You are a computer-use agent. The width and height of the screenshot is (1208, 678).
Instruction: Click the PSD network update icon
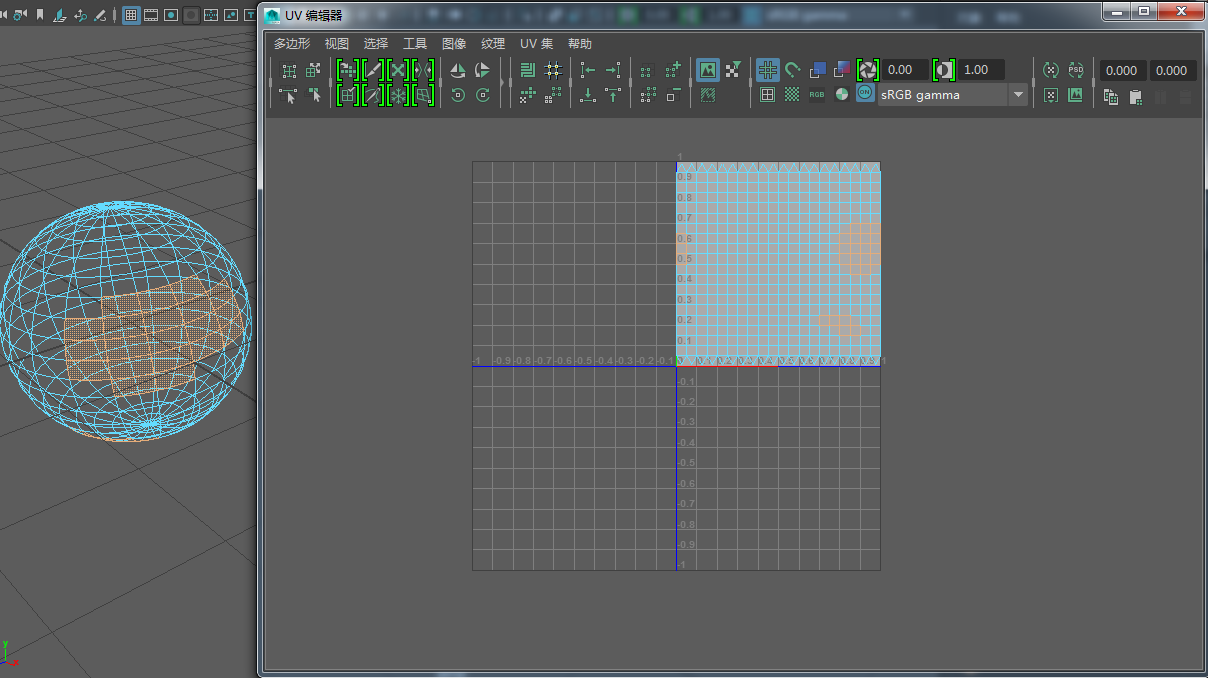pyautogui.click(x=1075, y=70)
